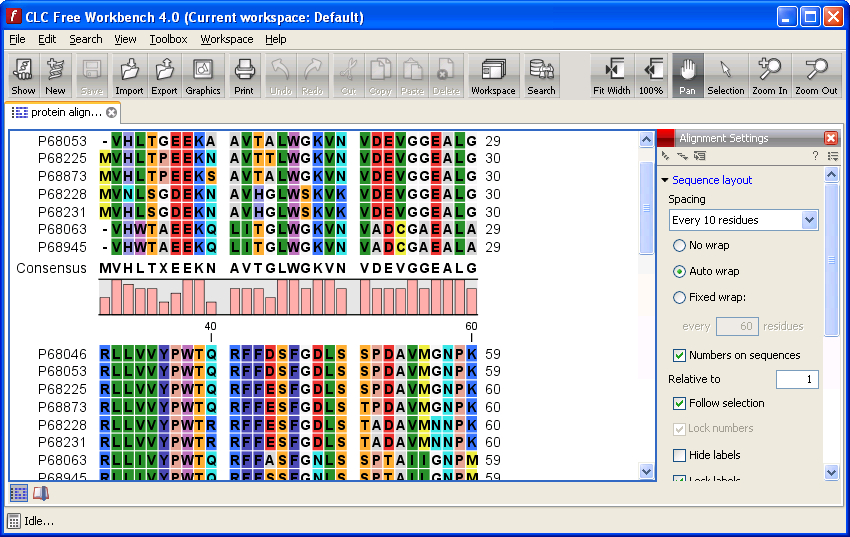850x537 pixels.
Task: Collapse the Sequence layout section
Action: tap(665, 180)
